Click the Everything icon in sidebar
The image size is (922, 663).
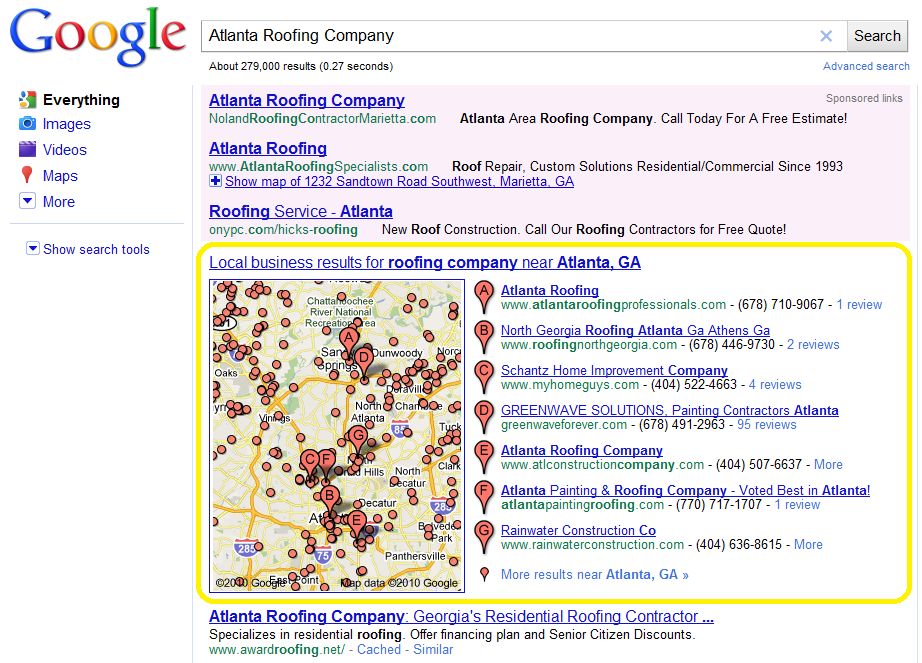click(x=27, y=100)
